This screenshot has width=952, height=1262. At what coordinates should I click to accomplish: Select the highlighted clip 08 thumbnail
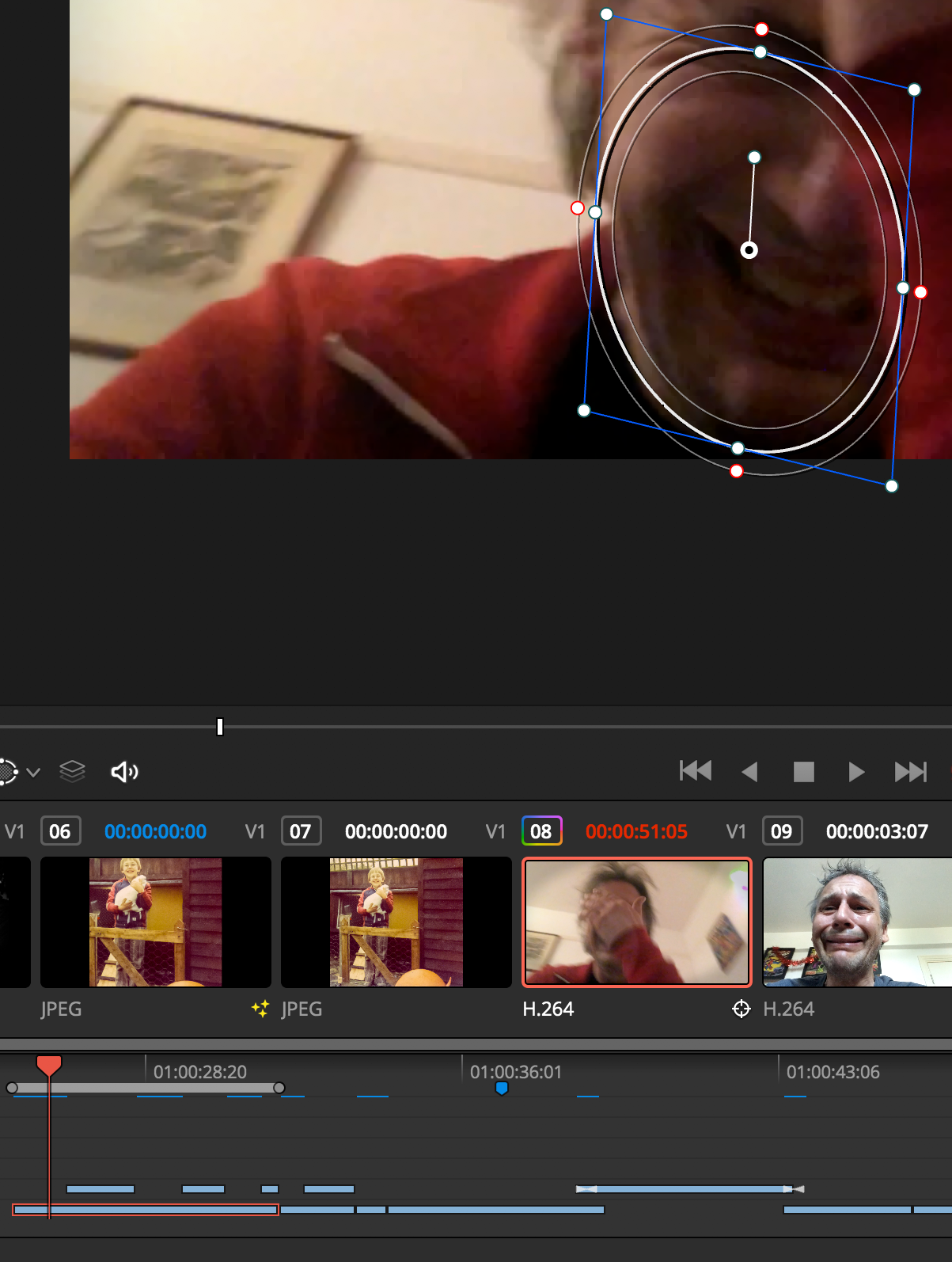(x=637, y=922)
